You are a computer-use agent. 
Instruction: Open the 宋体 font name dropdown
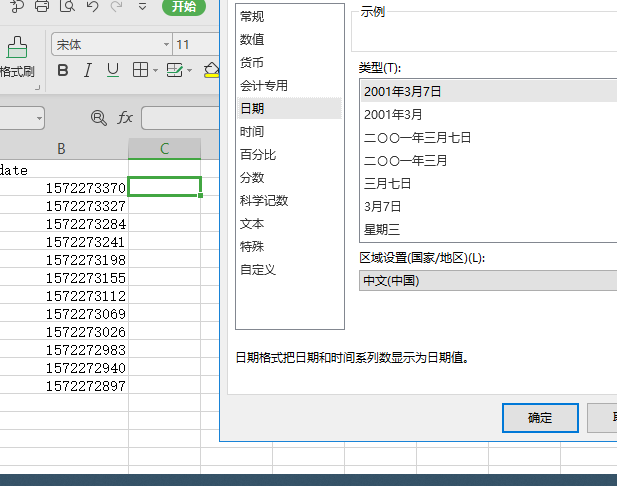click(x=166, y=45)
